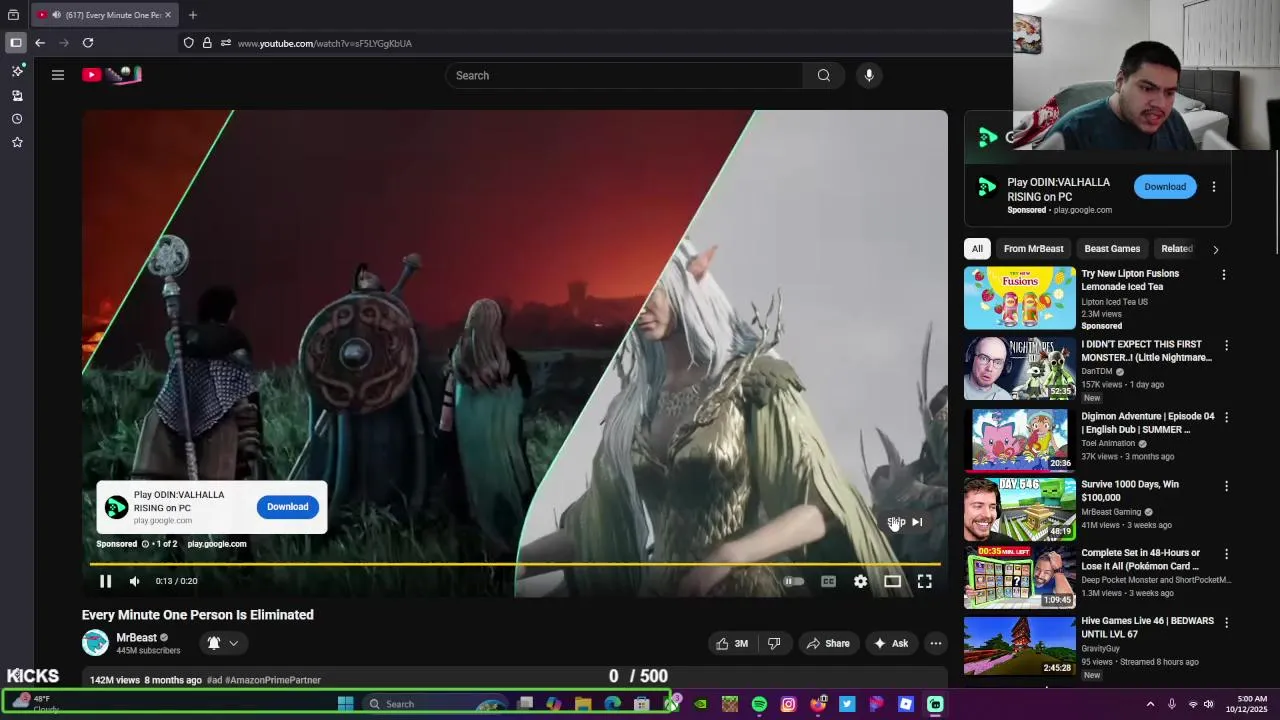Open the Digimon Adventure thumbnail

coord(1020,439)
